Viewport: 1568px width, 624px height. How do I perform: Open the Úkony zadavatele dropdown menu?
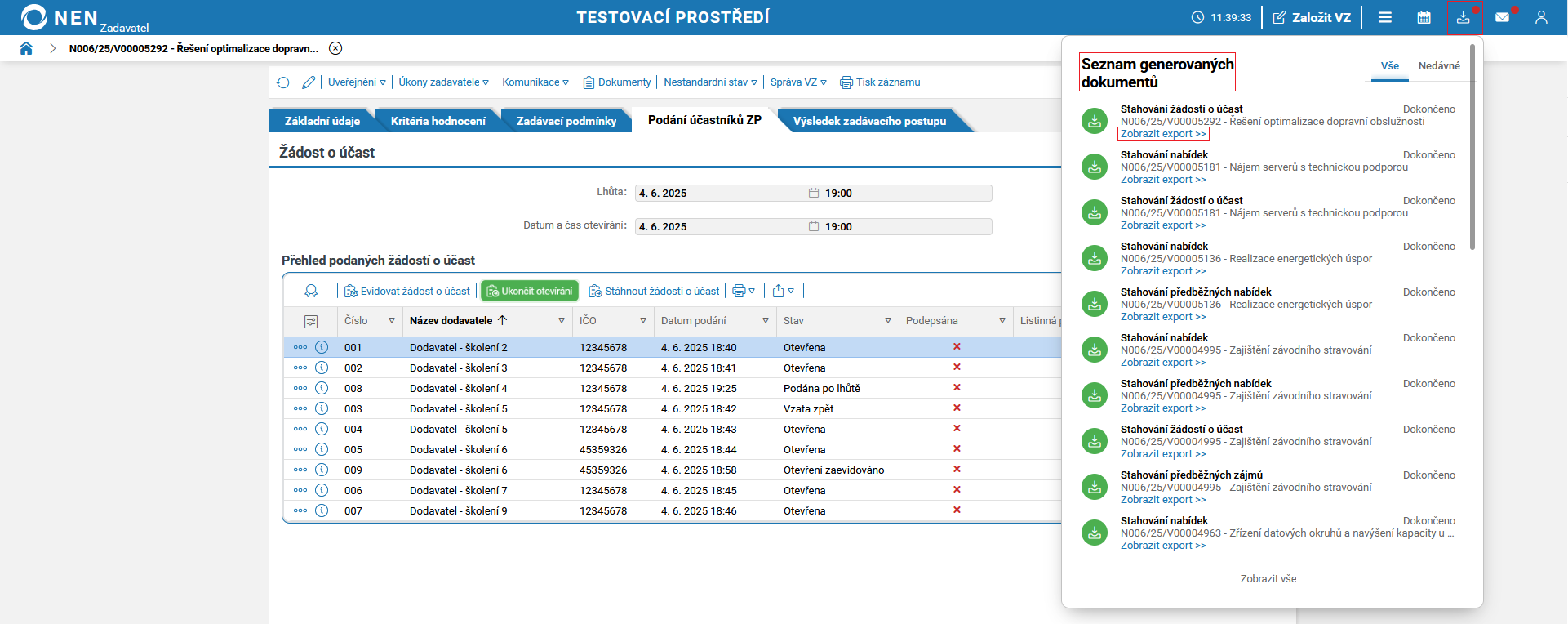click(x=444, y=82)
